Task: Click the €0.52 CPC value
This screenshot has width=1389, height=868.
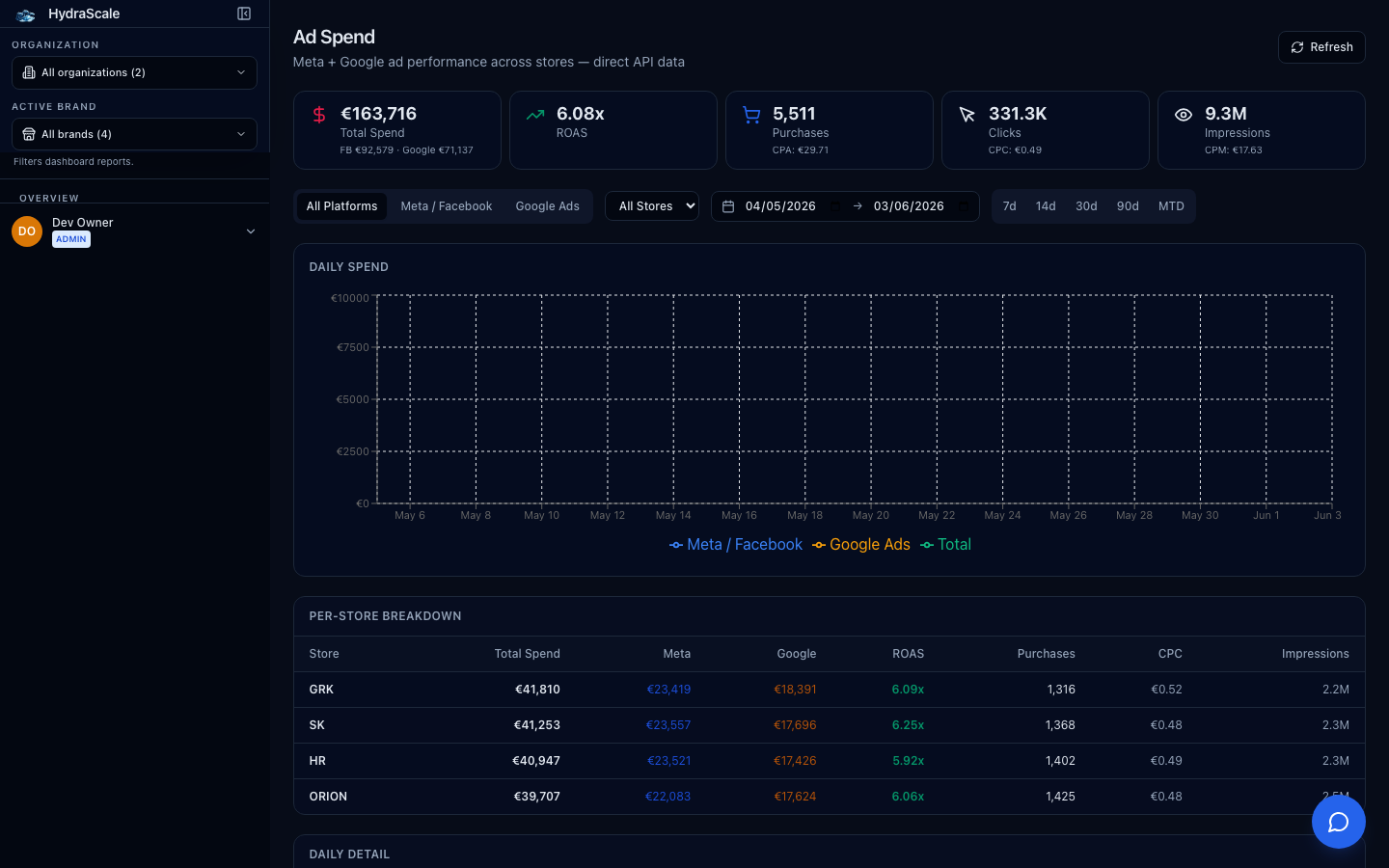Action: tap(1166, 690)
